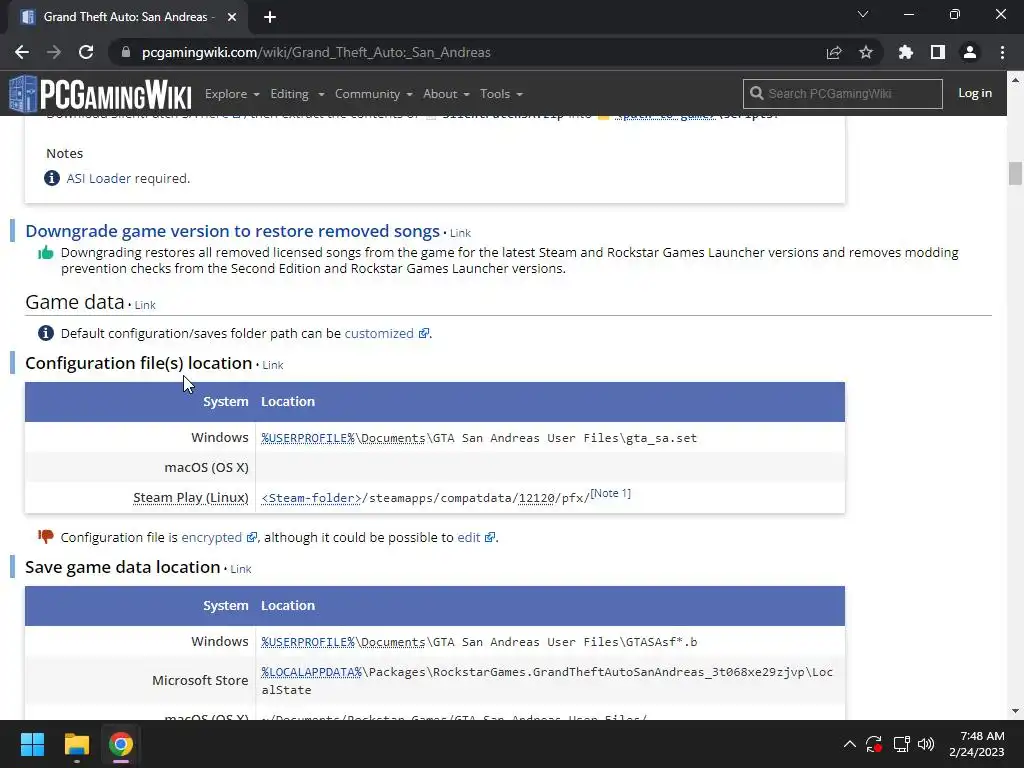Open the sync update tray icon
The width and height of the screenshot is (1024, 768).
point(874,744)
